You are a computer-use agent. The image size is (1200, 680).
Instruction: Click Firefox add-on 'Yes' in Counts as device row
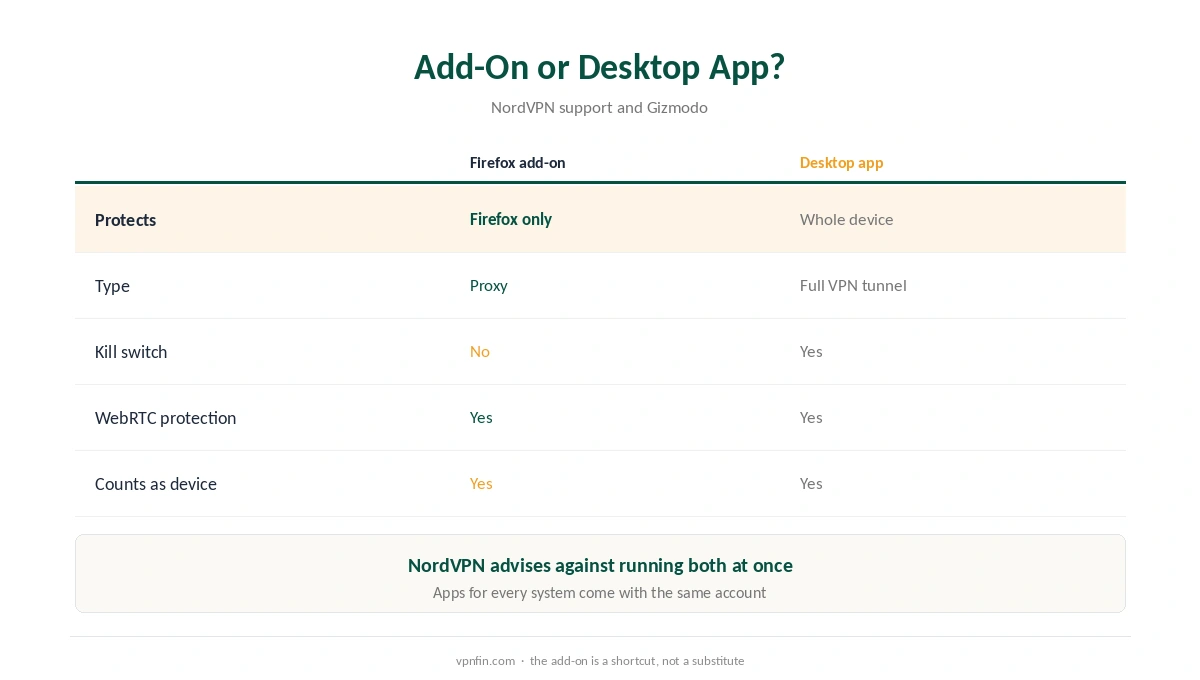(481, 483)
